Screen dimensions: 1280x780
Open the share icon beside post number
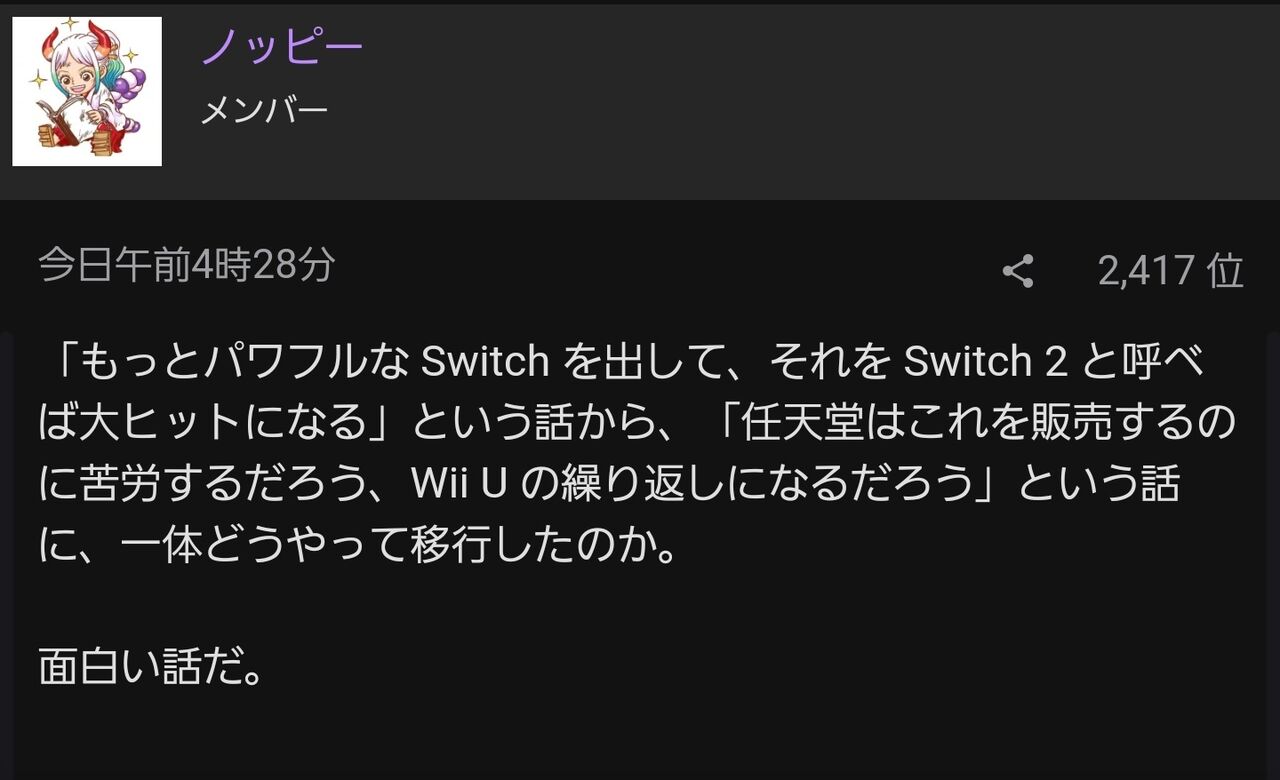point(1018,271)
